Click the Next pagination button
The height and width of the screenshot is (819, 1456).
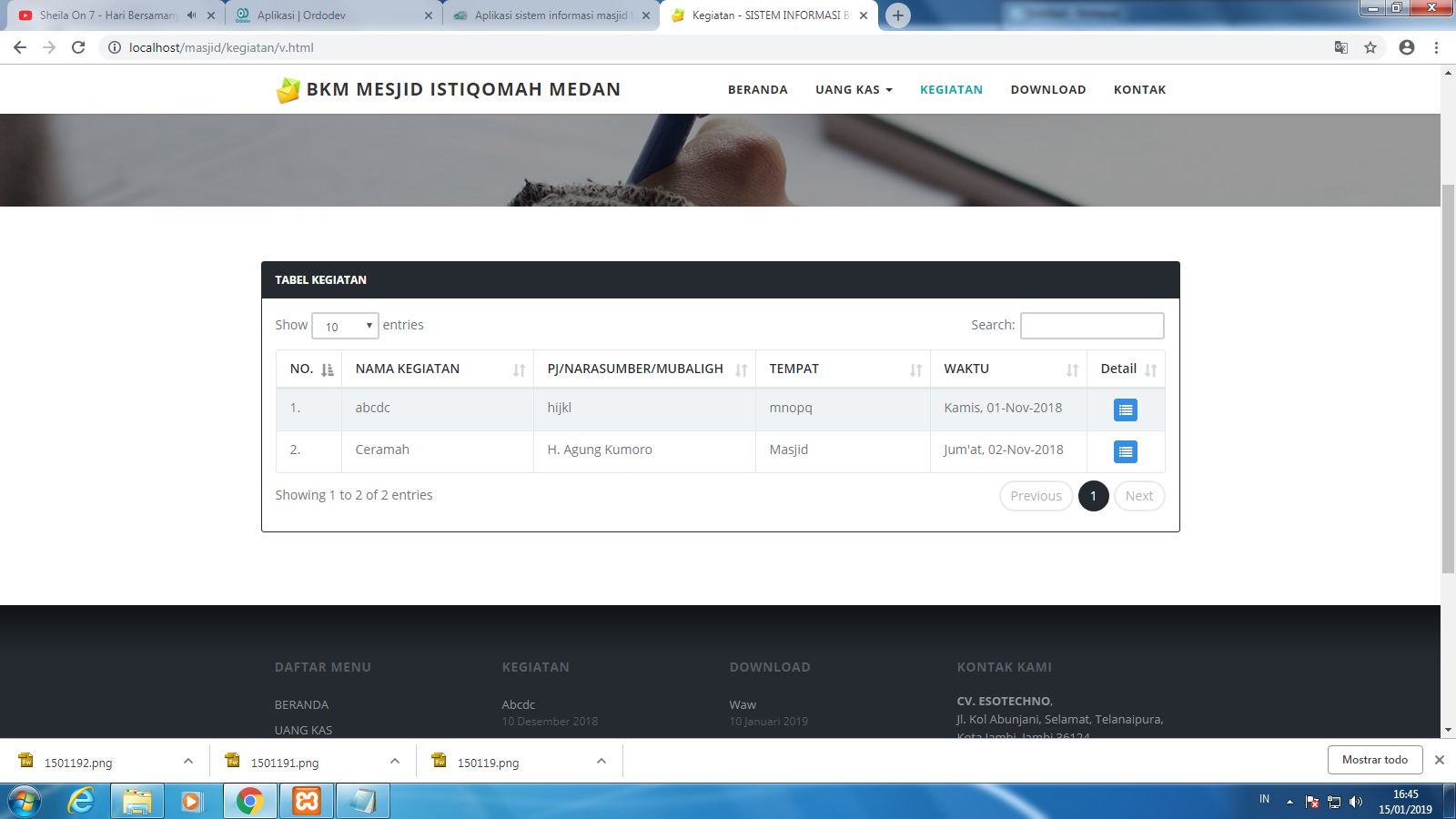pos(1138,496)
